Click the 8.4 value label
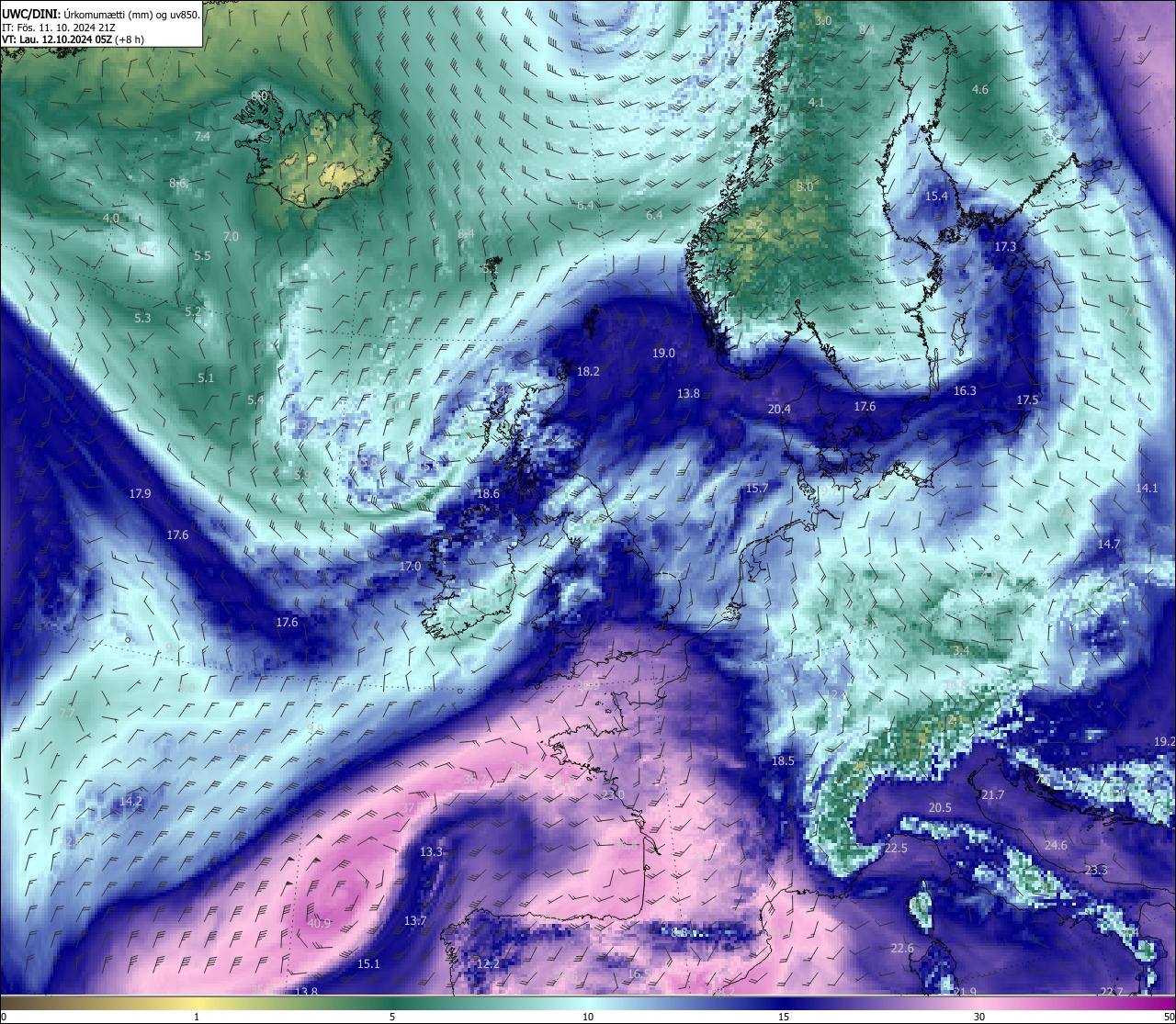 point(466,234)
